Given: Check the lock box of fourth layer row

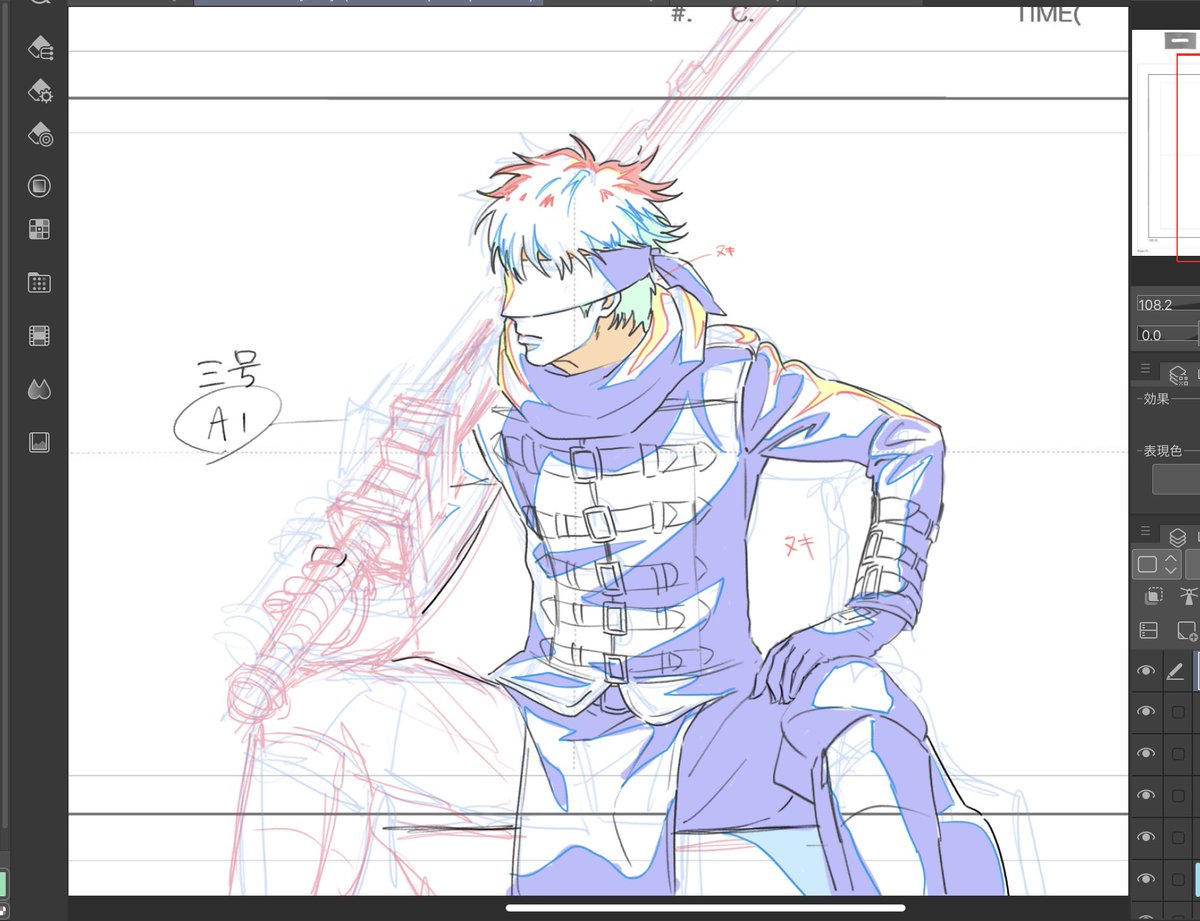Looking at the screenshot, I should tap(1178, 795).
